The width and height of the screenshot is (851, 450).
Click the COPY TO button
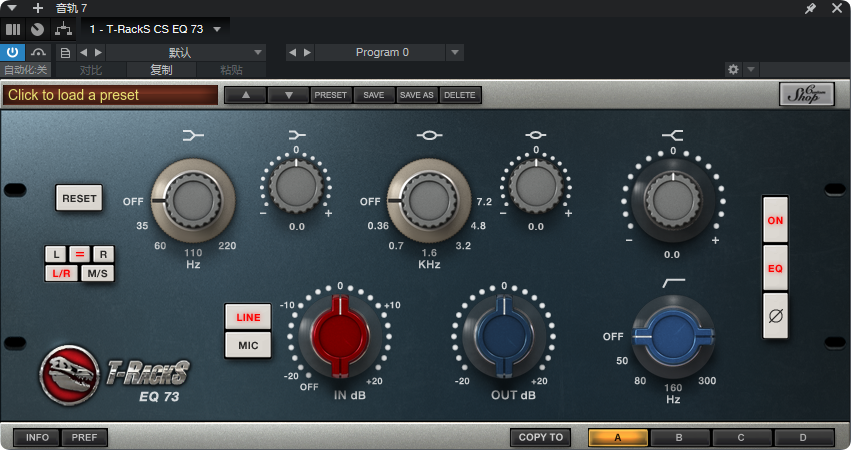541,438
